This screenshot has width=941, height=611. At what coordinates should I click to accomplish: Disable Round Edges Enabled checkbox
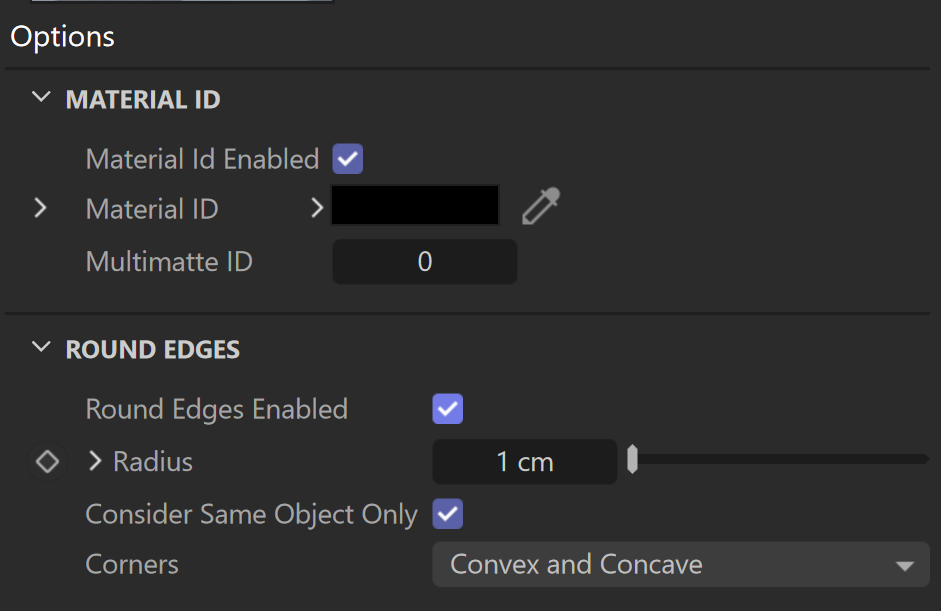448,409
